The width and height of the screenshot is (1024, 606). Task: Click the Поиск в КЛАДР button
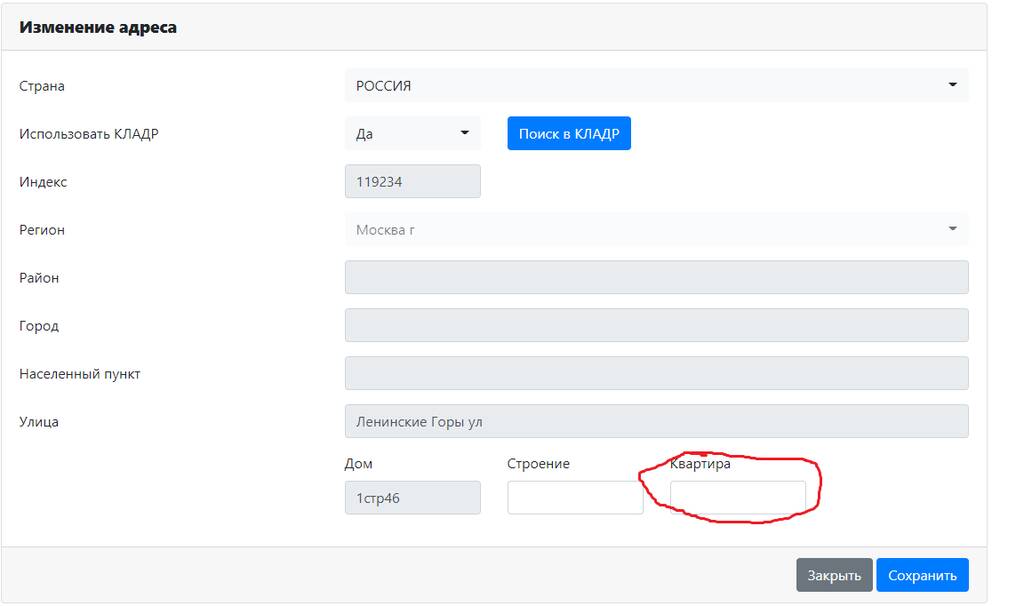pos(569,133)
